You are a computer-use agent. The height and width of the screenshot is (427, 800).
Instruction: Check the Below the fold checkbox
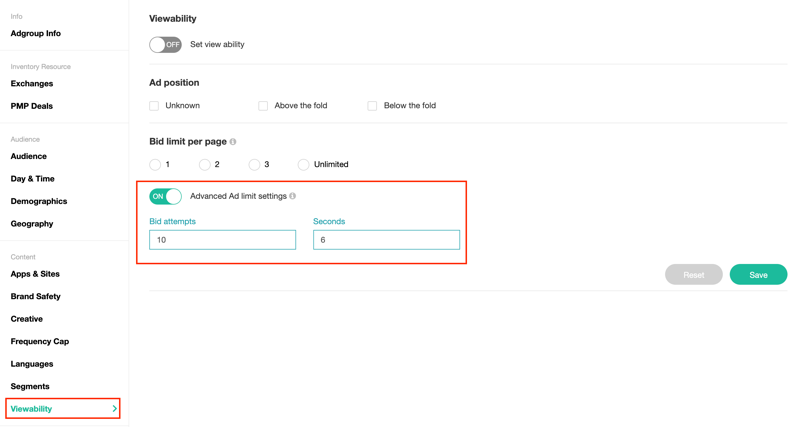[372, 106]
